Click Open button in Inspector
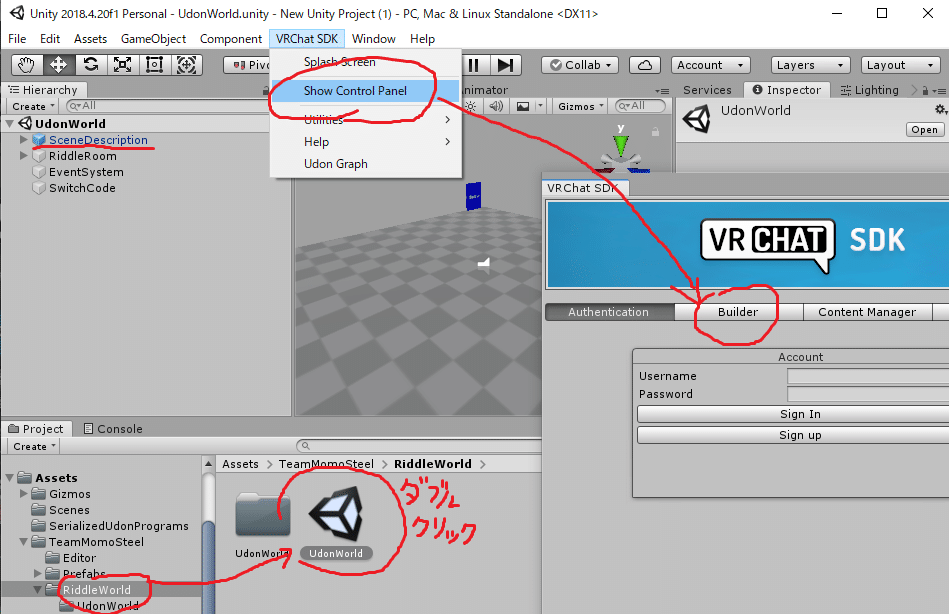 point(924,130)
